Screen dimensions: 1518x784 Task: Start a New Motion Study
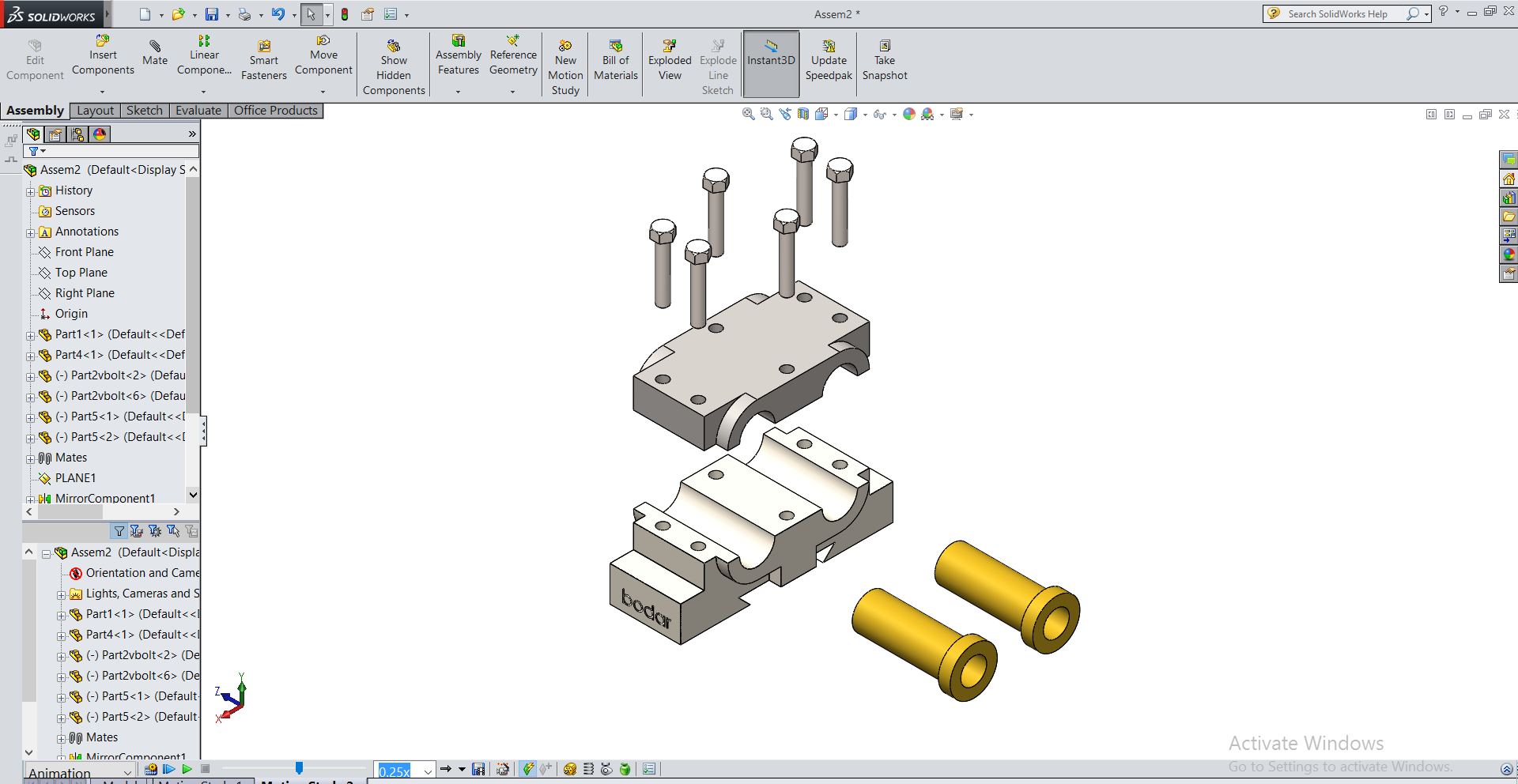tap(565, 67)
